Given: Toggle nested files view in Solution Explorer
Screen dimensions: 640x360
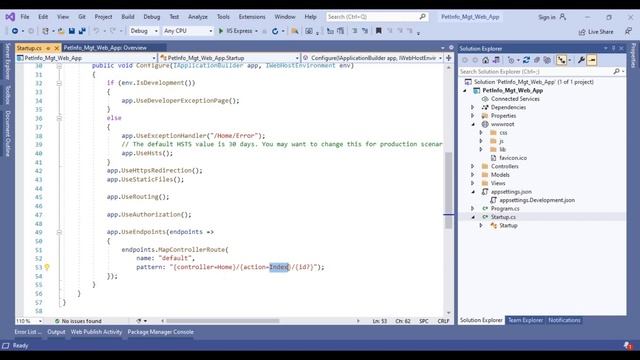Looking at the screenshot, I should click(562, 60).
